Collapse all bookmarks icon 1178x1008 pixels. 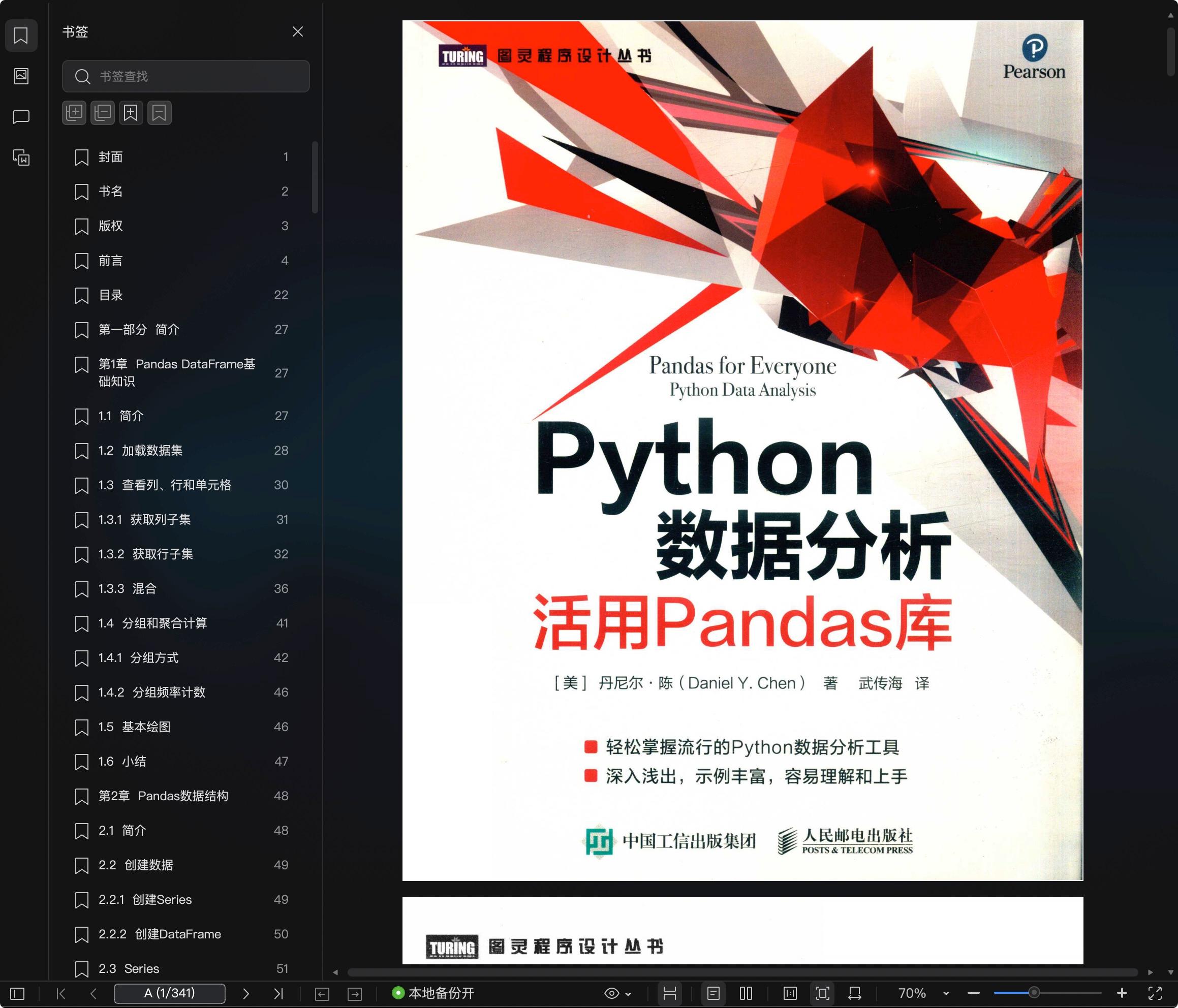(x=102, y=113)
